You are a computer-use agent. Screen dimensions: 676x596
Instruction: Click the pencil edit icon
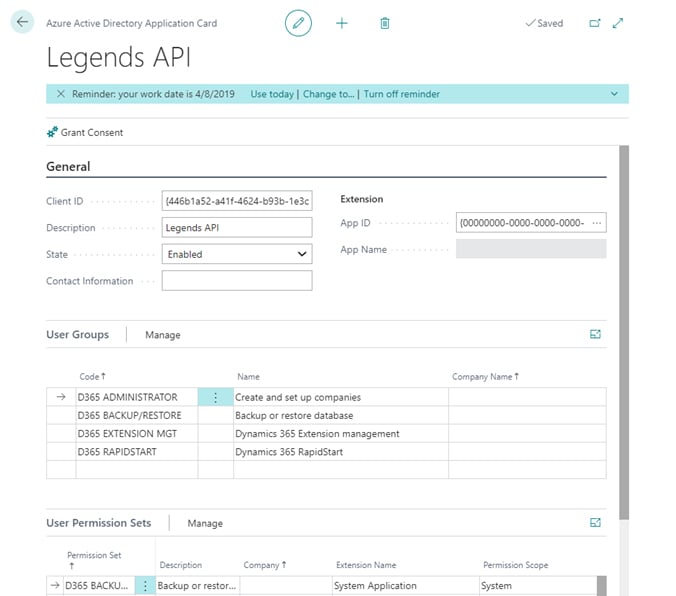click(298, 23)
